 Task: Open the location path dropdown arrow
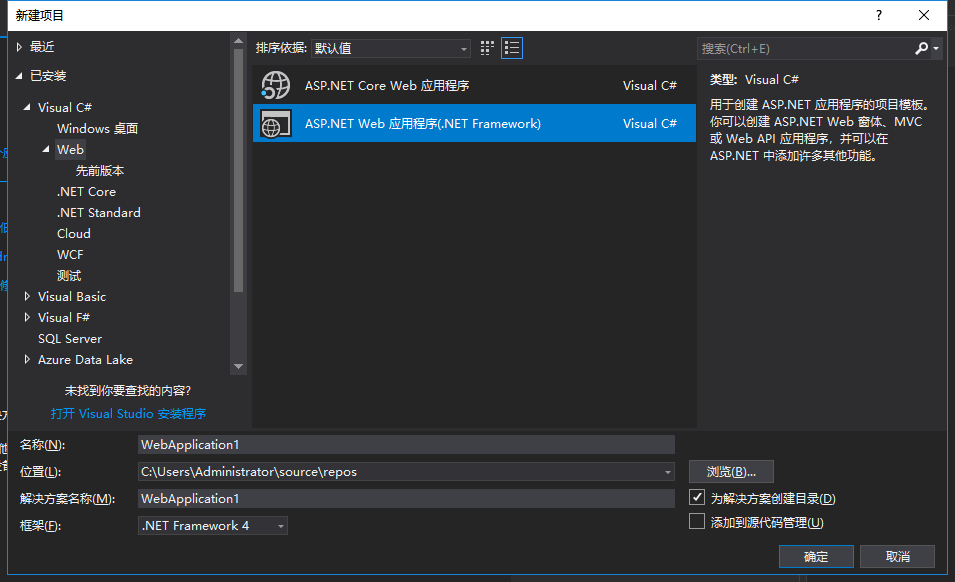668,472
